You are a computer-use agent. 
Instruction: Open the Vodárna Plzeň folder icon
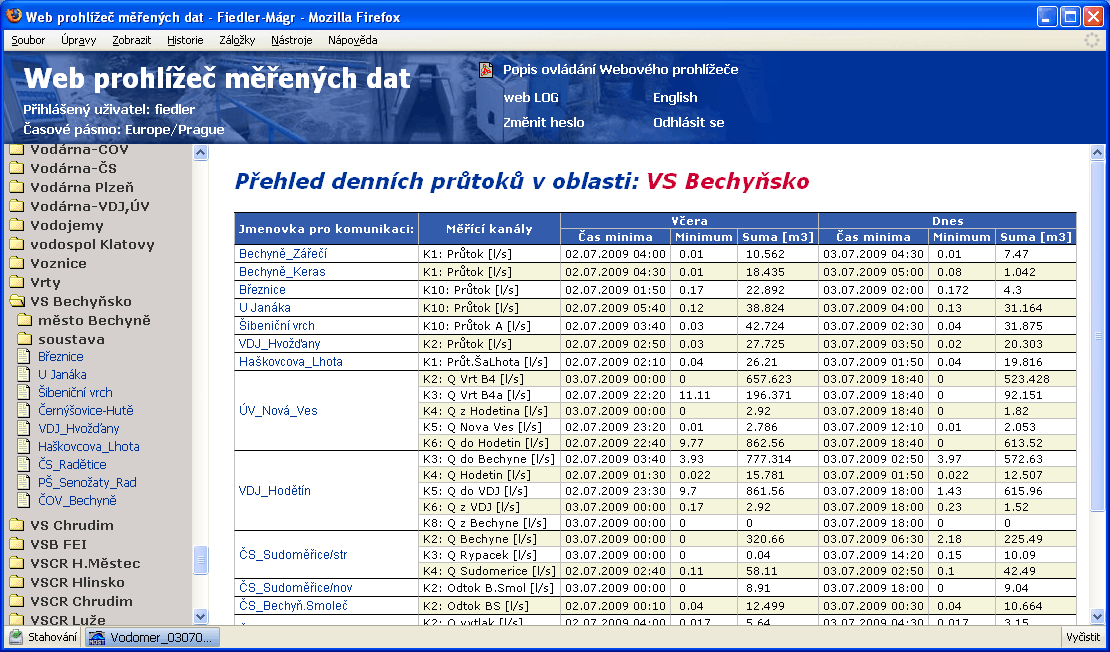coord(17,188)
